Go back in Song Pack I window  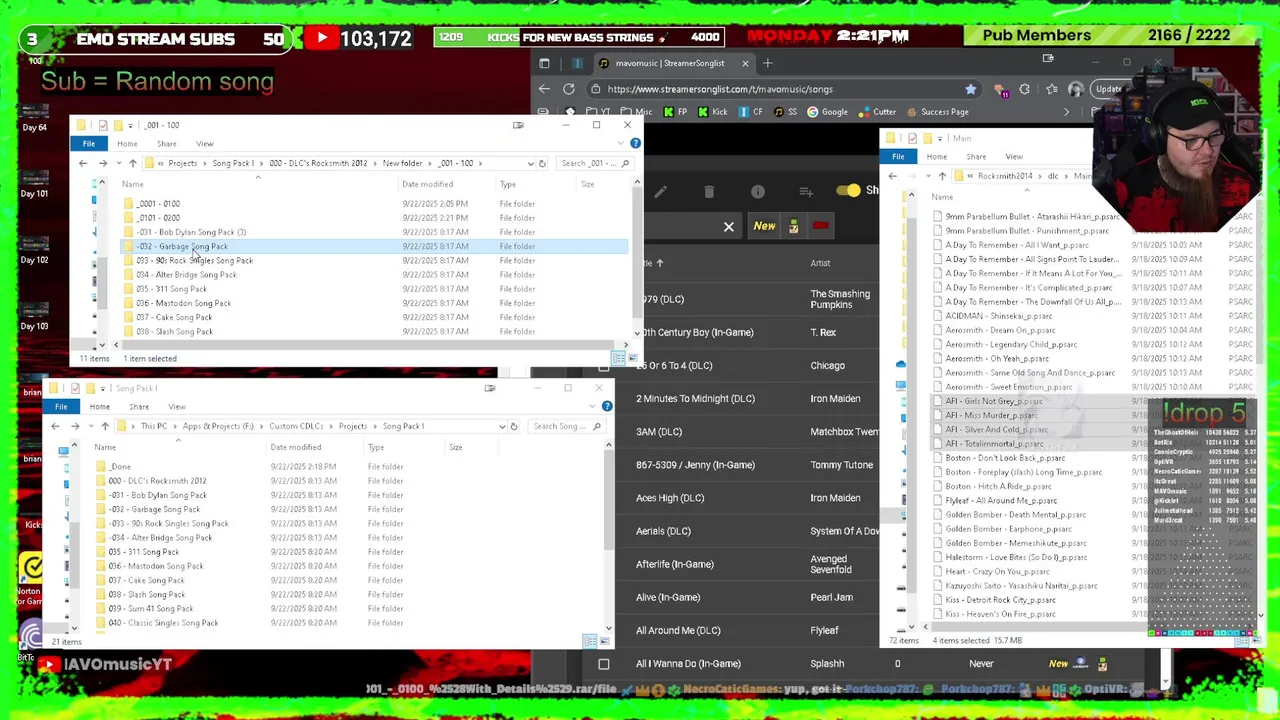tap(55, 426)
